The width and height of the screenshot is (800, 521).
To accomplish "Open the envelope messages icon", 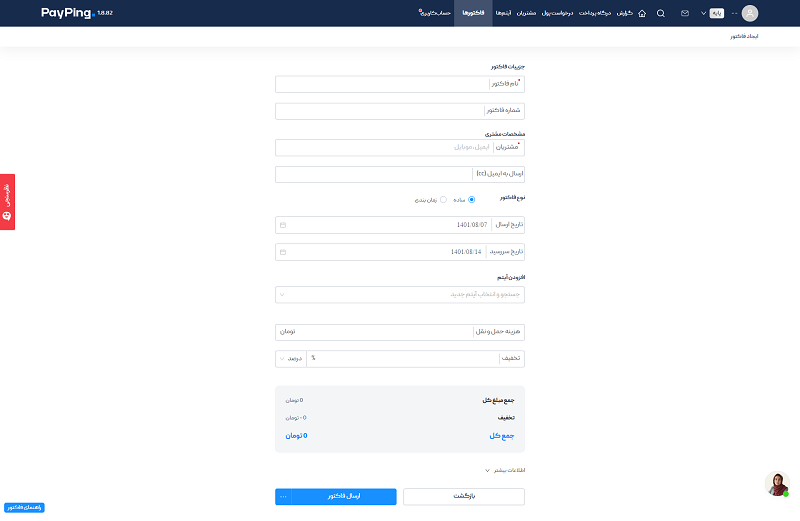I will (685, 13).
